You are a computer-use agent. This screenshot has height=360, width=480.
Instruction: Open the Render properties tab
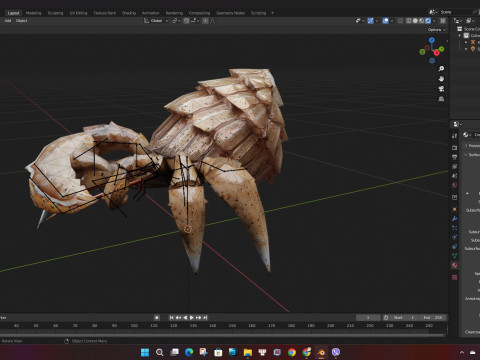point(454,147)
